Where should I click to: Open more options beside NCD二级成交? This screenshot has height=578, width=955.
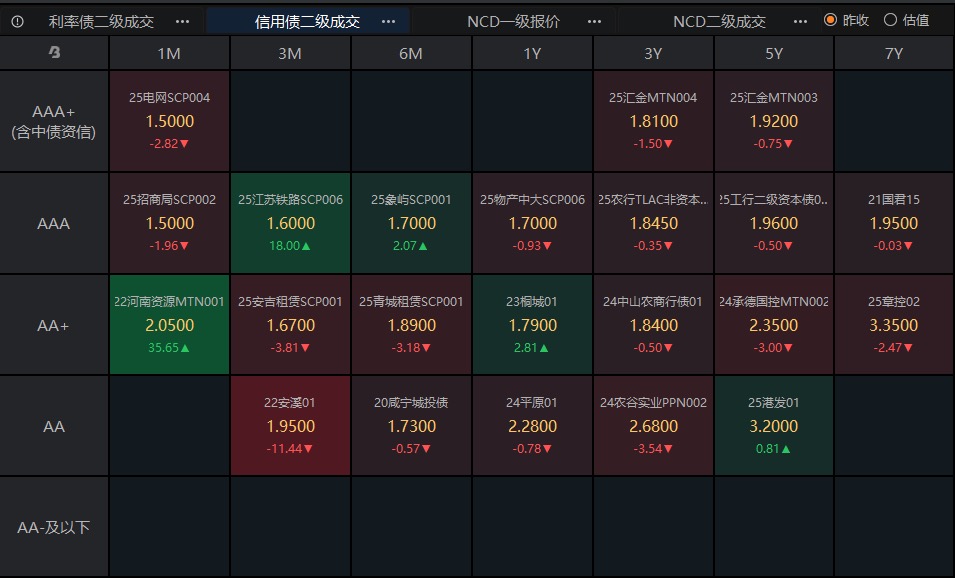coord(800,22)
